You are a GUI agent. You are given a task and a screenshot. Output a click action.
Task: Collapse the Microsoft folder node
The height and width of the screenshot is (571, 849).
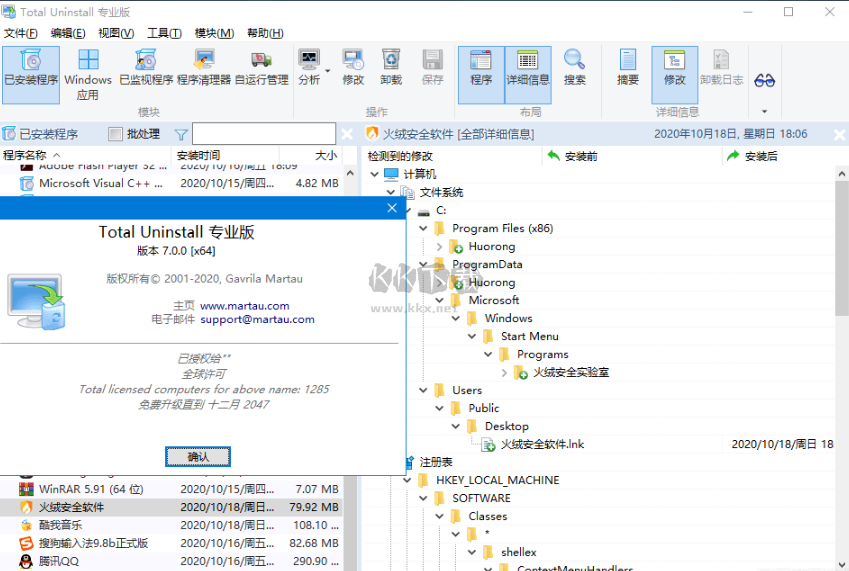(x=439, y=300)
